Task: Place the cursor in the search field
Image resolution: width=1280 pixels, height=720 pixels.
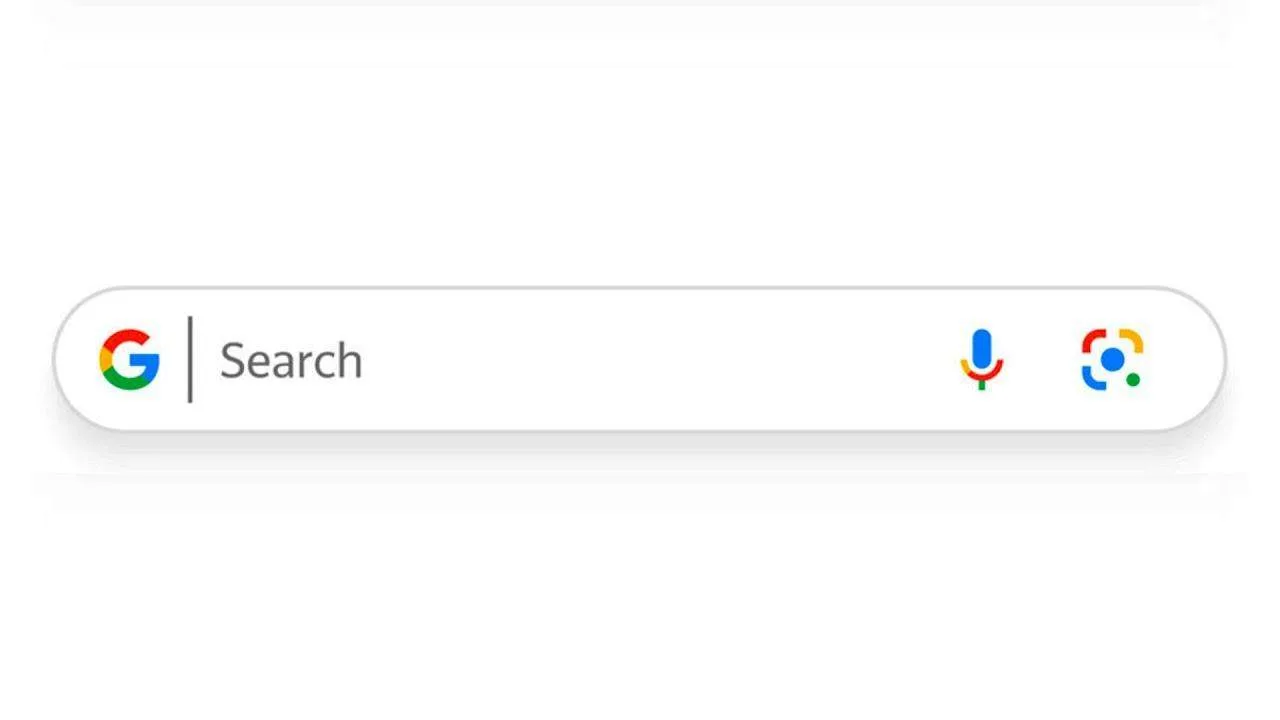Action: (639, 360)
